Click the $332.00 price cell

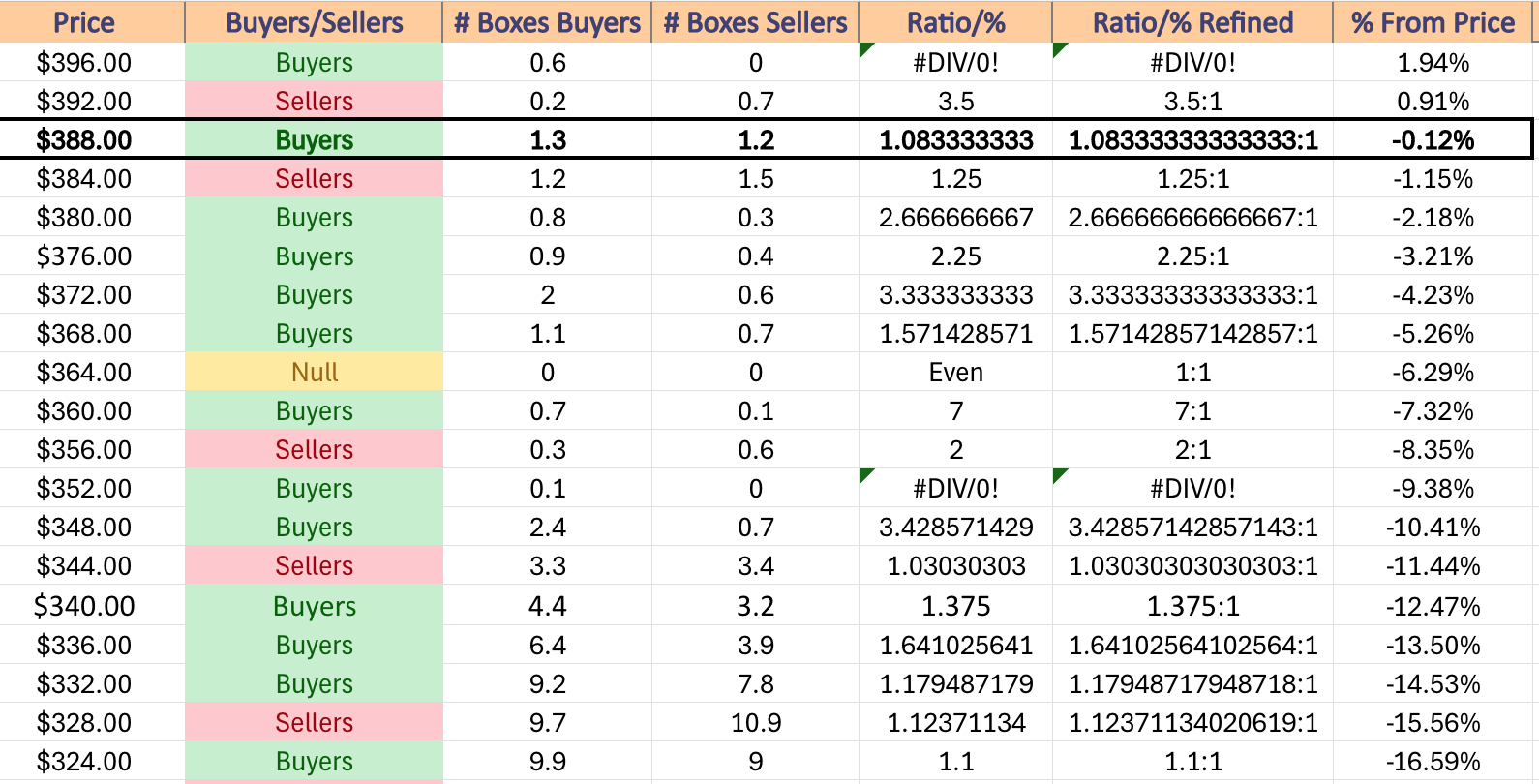point(92,684)
